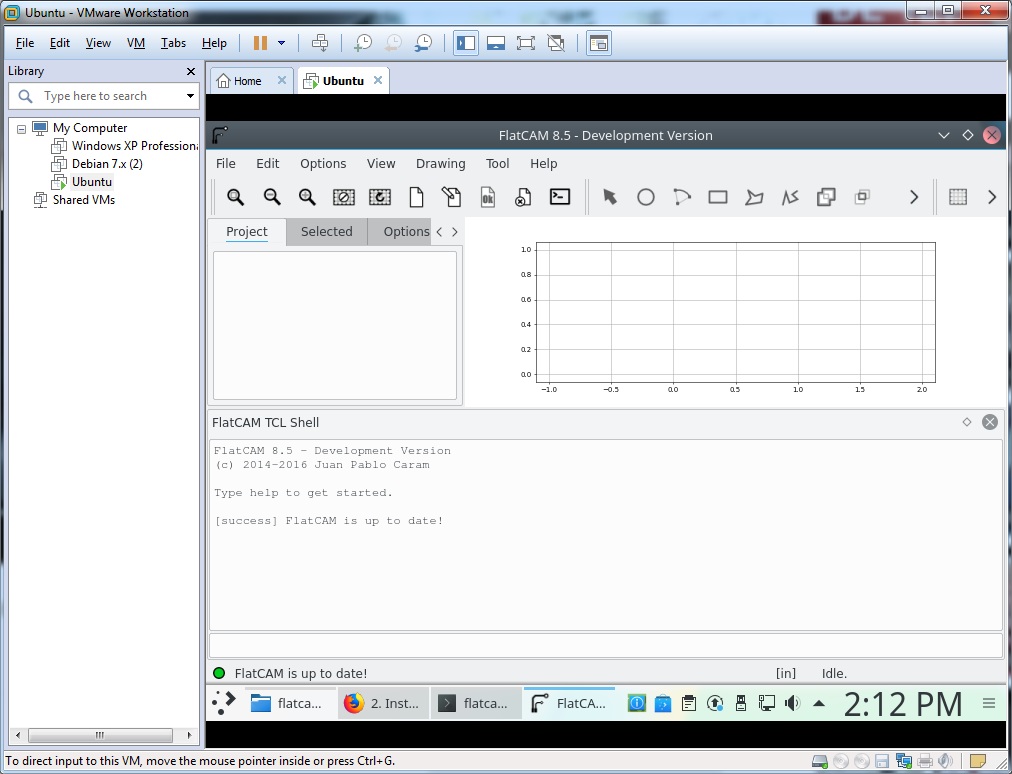Select the Add Rectangle drawing tool
Viewport: 1012px width, 774px height.
coord(718,197)
